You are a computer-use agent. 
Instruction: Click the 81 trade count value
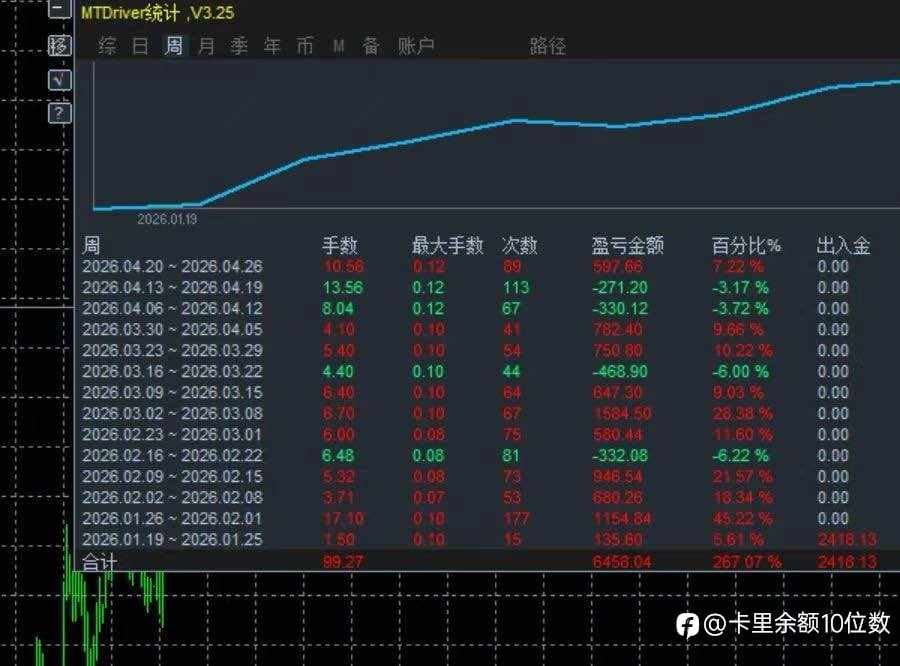[511, 455]
